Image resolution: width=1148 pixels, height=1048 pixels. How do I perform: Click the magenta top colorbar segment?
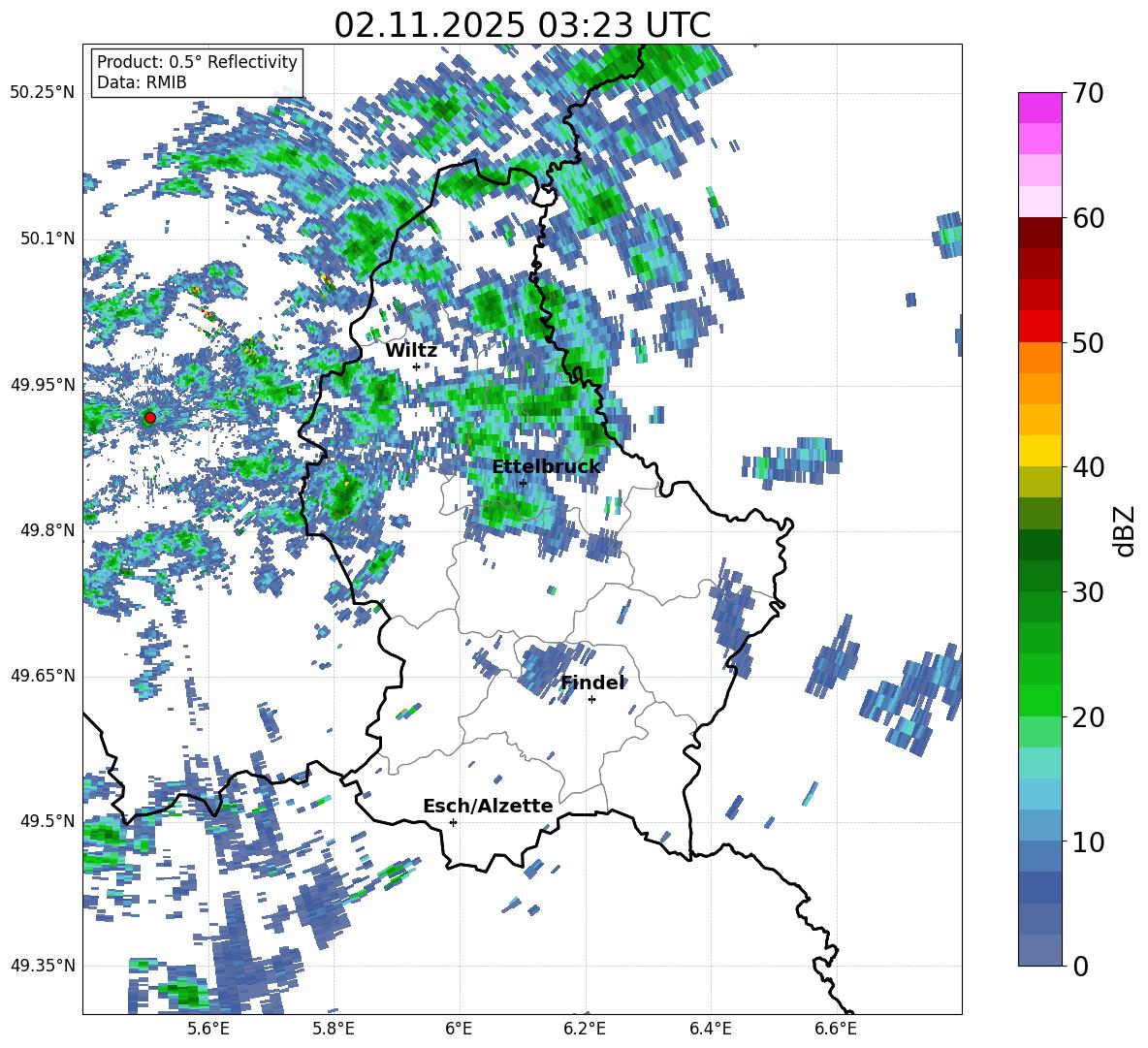tap(1040, 109)
